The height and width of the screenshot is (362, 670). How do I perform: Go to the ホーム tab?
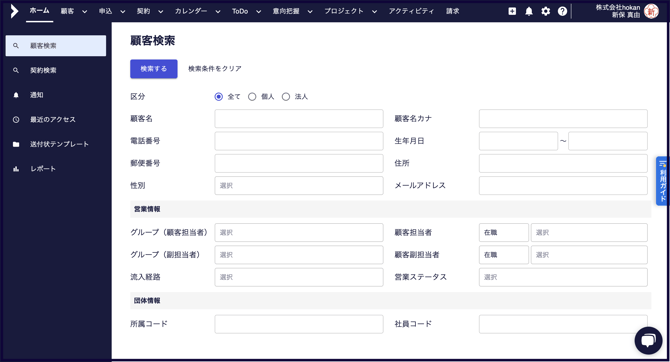click(39, 11)
